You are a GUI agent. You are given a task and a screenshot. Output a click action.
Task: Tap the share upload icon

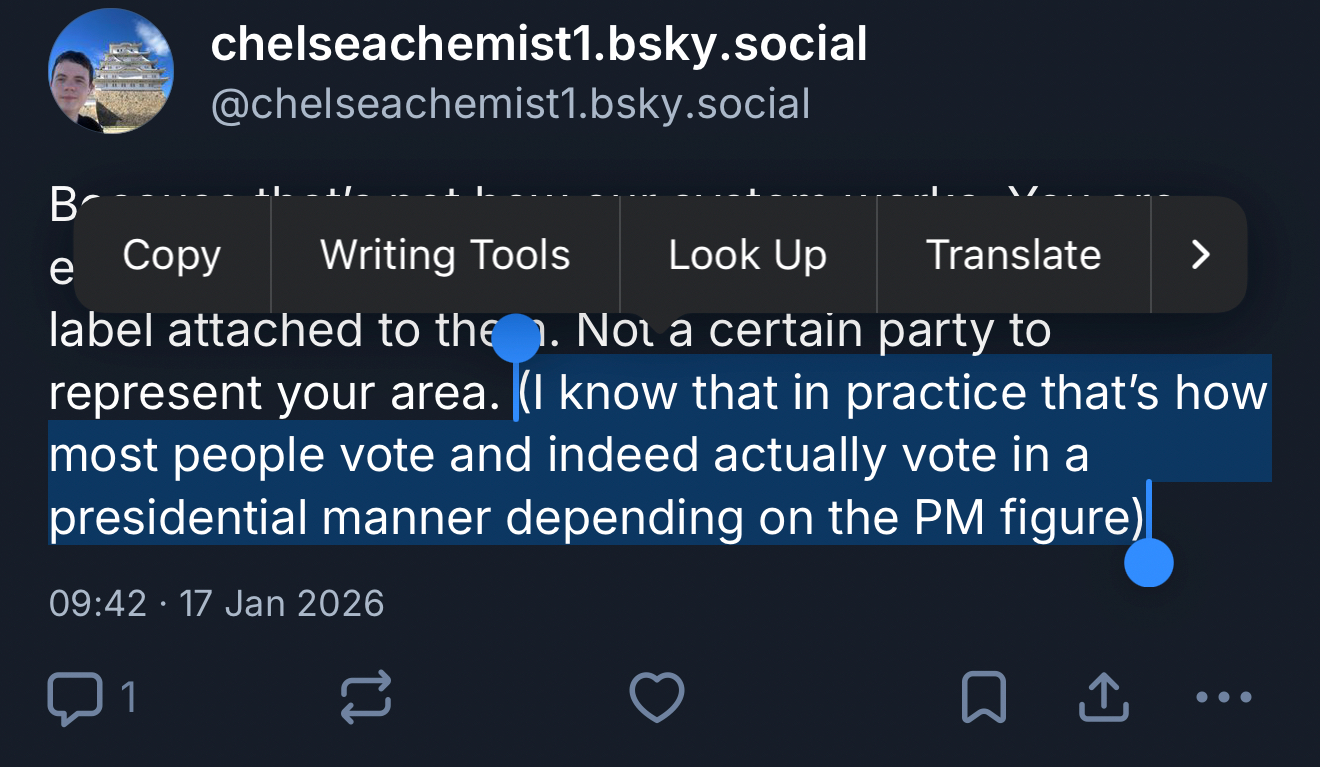coord(1104,697)
